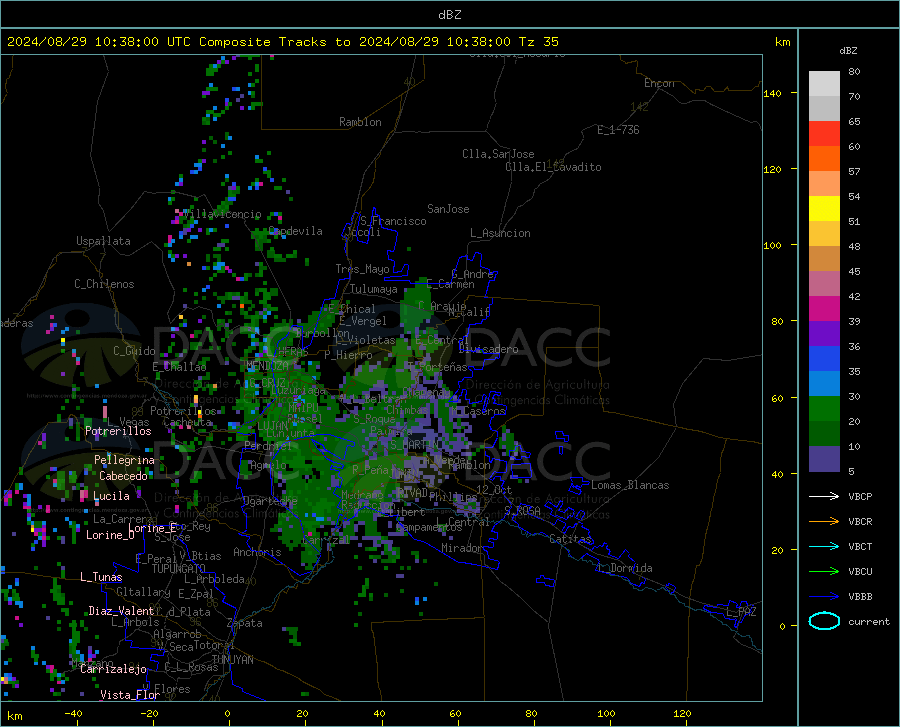
Task: Click the TUPUNGATO map label
Action: click(x=179, y=569)
